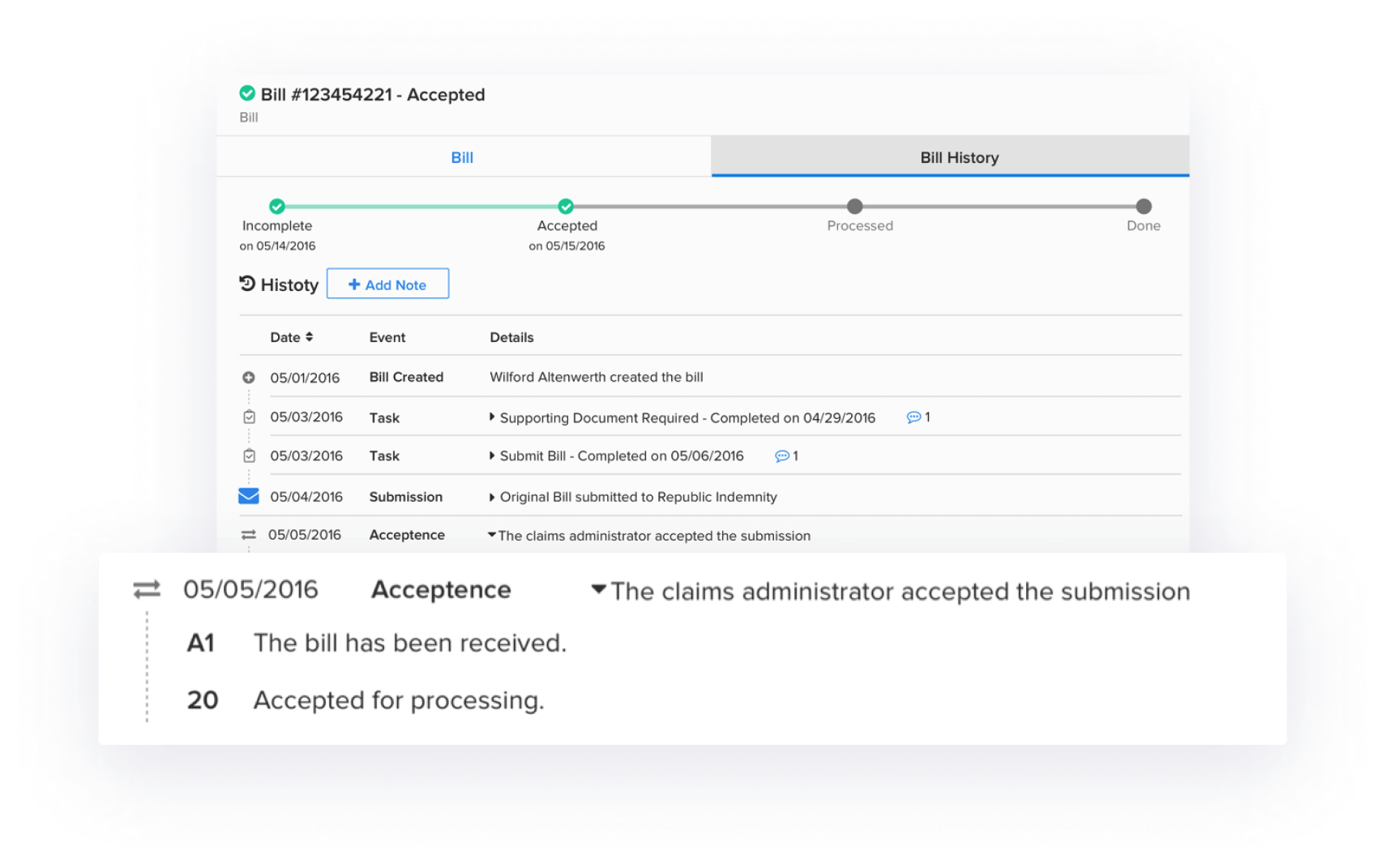
Task: Click 'on 05/14/2016' under Incomplete
Action: point(277,246)
